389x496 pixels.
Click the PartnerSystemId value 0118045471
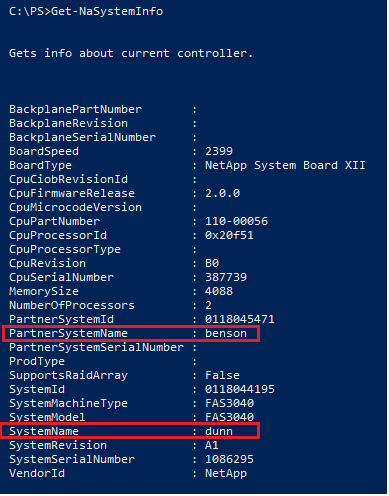point(240,319)
